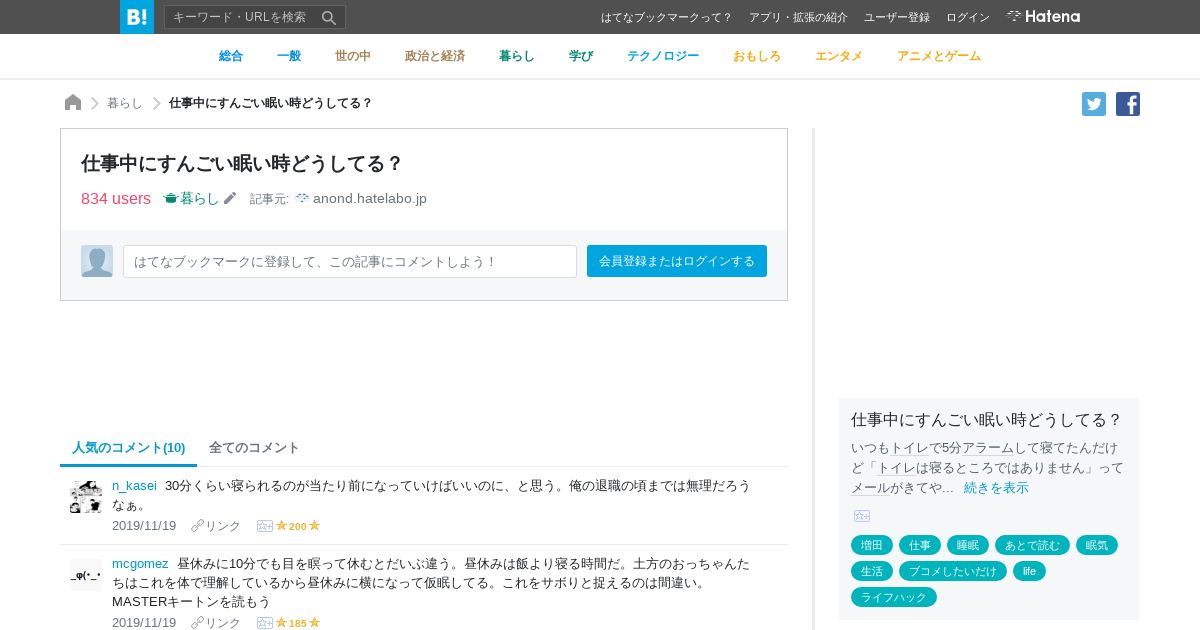Click the リンク permalink on mcgomez's comment
Viewport: 1200px width, 630px height.
tap(223, 623)
